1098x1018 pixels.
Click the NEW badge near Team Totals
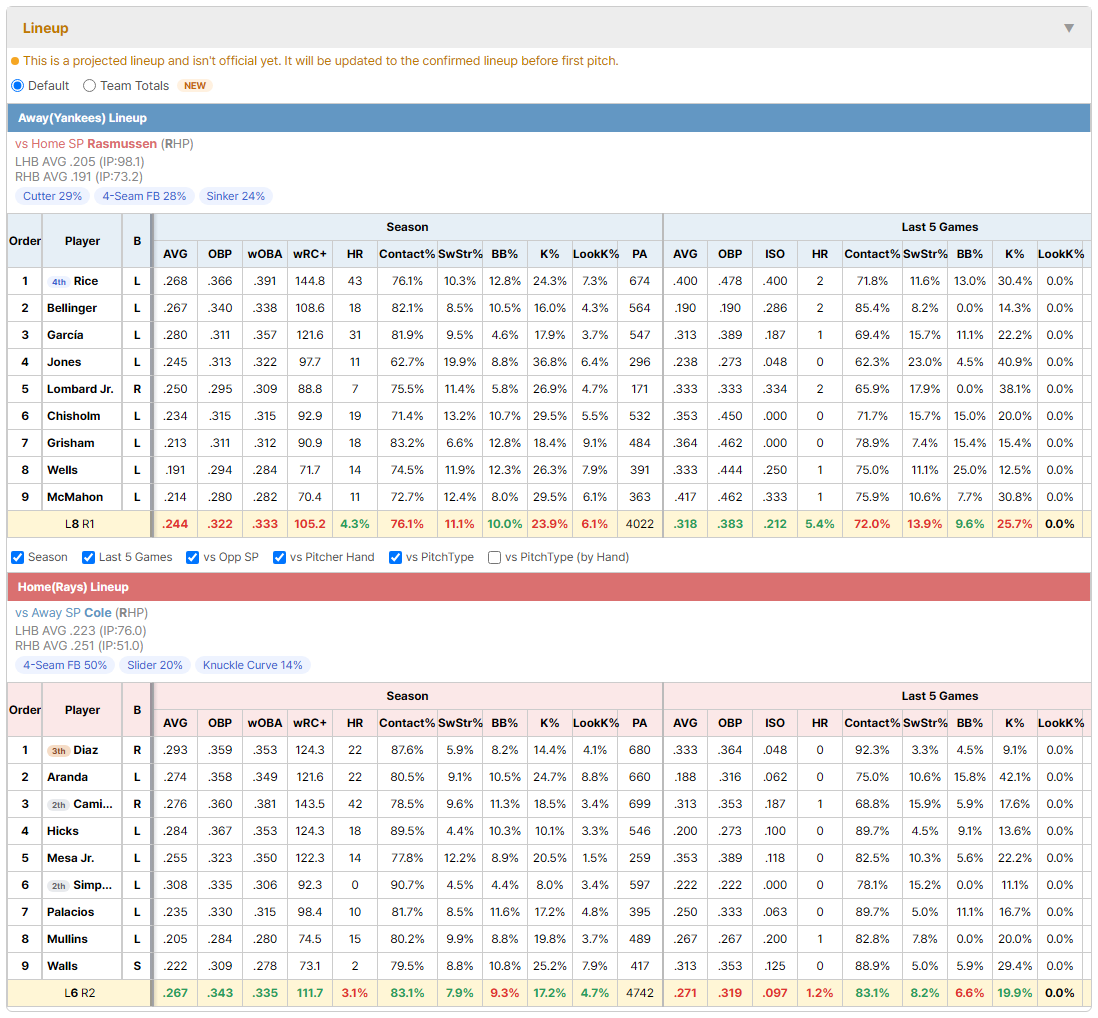195,85
